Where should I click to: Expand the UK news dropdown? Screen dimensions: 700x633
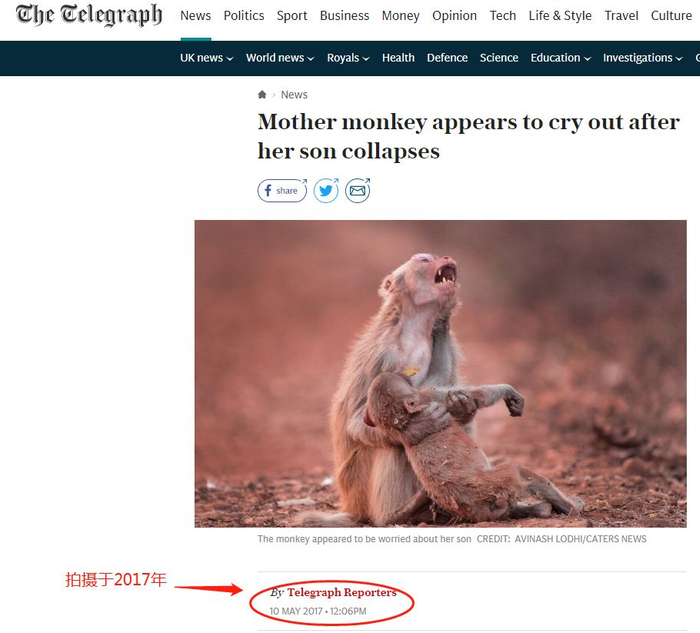[x=206, y=58]
